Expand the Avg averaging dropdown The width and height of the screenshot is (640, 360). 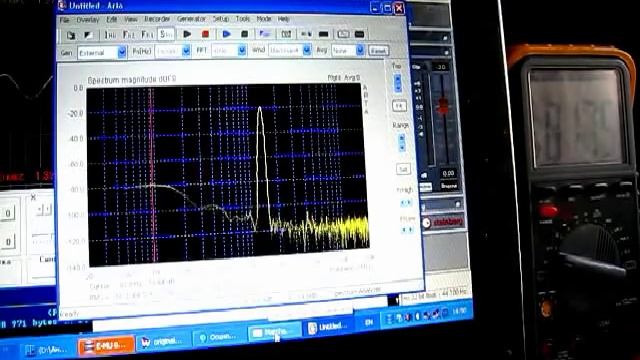coord(360,50)
